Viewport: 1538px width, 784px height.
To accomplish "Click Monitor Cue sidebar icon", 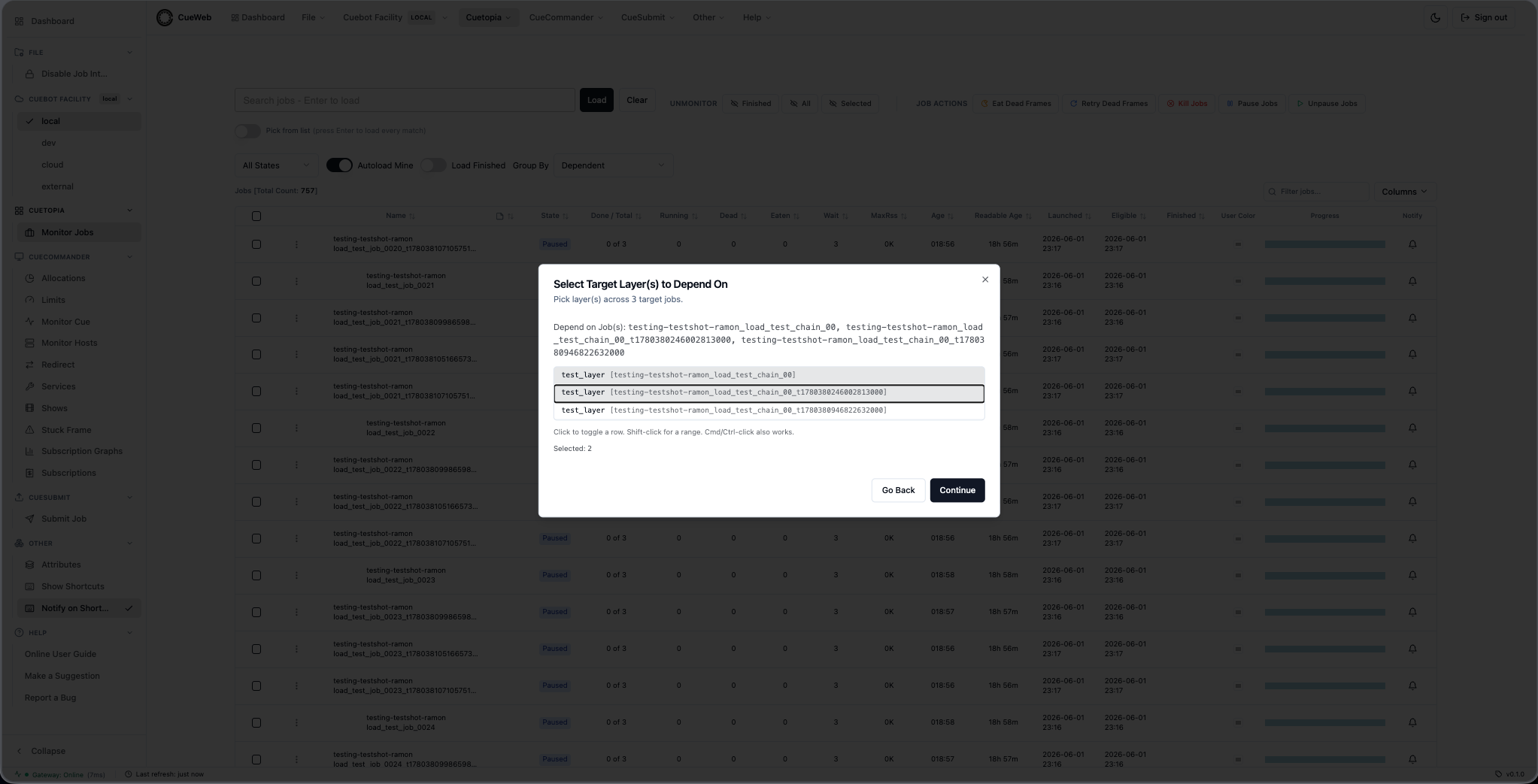I will [x=29, y=322].
